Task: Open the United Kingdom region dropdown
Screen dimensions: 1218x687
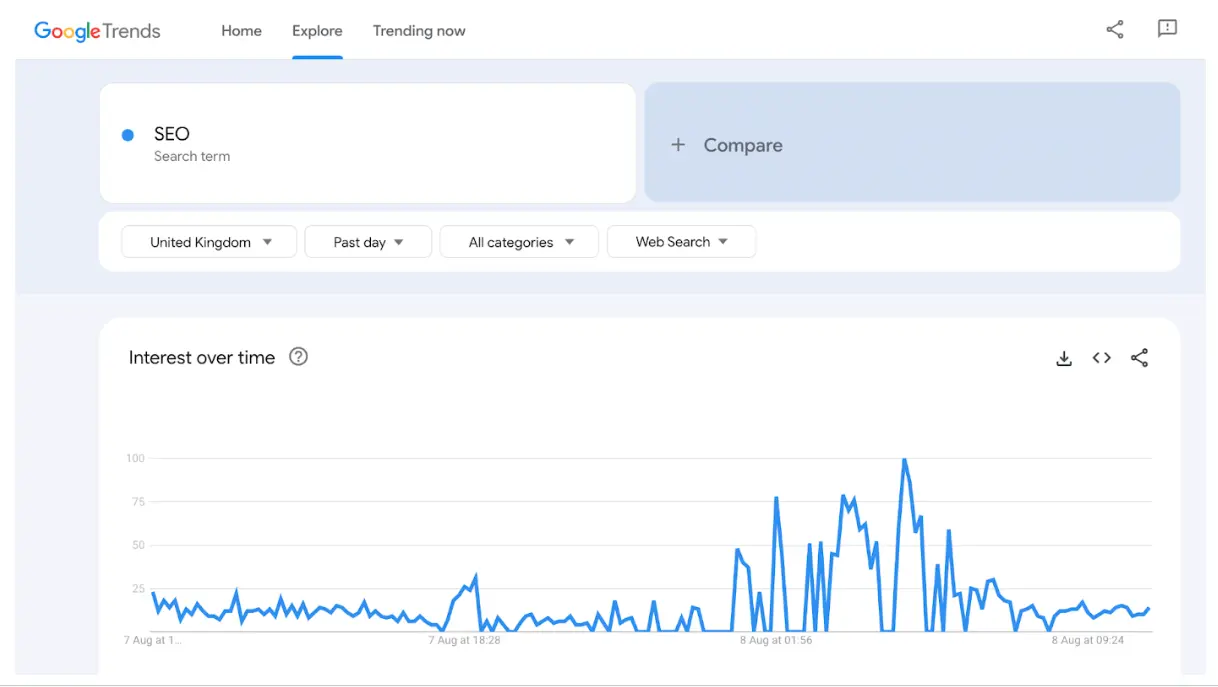Action: [209, 242]
